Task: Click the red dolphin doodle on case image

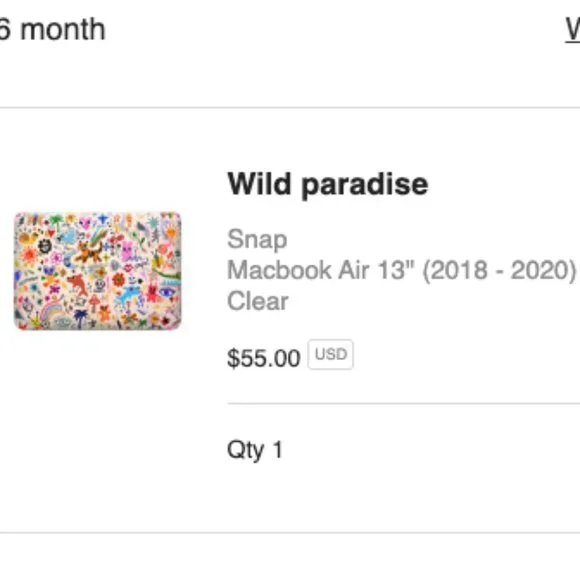Action: pyautogui.click(x=78, y=284)
